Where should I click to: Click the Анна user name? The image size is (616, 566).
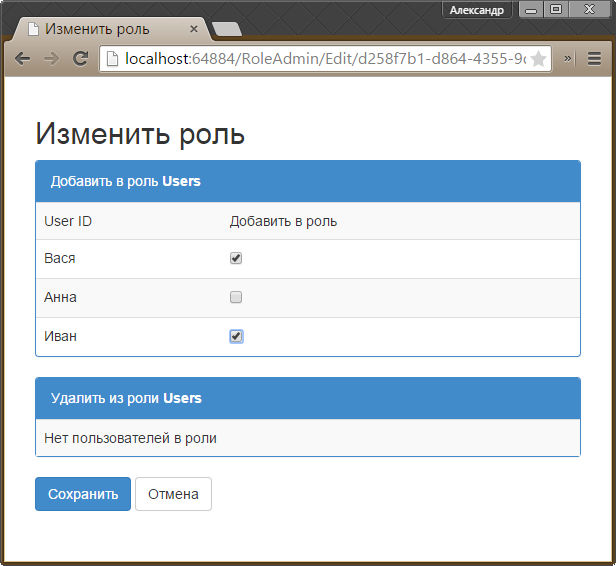pos(60,297)
